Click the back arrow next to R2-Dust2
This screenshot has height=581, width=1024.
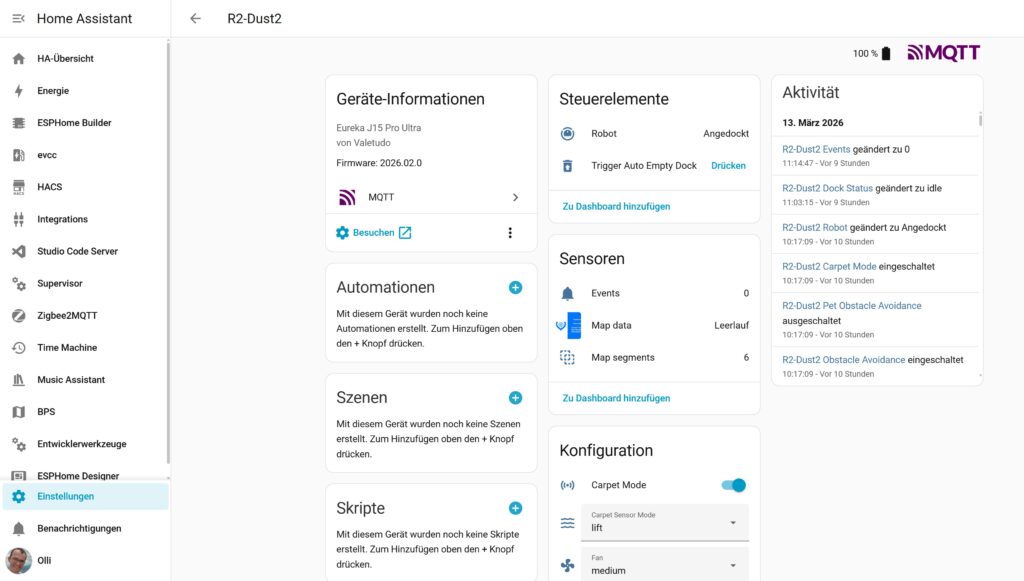point(195,18)
